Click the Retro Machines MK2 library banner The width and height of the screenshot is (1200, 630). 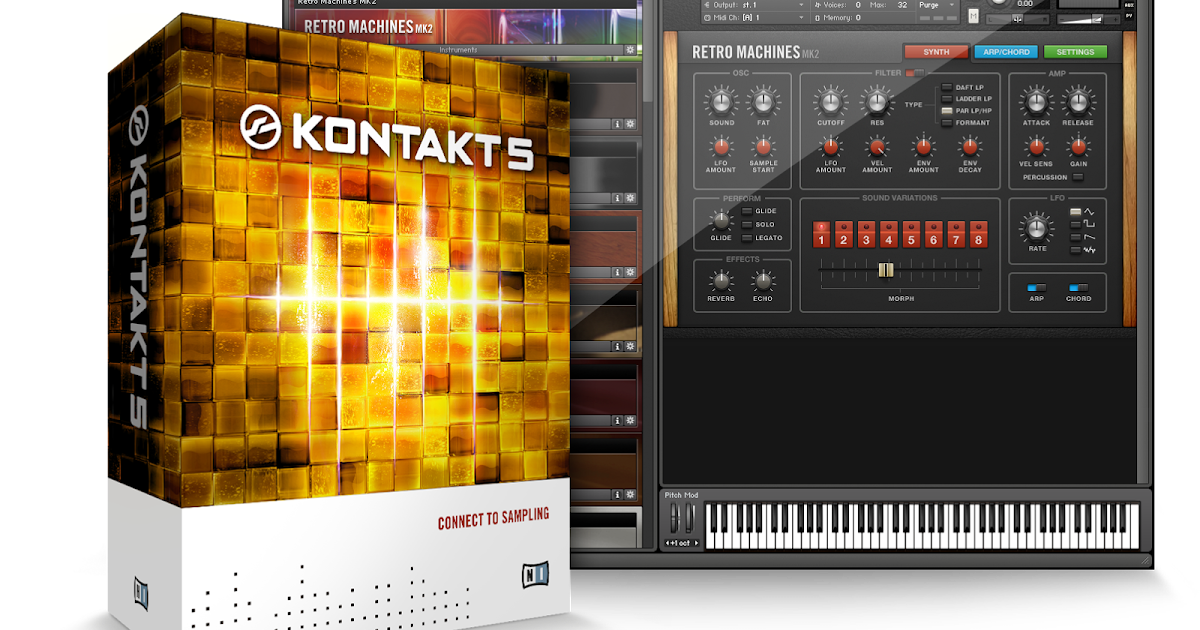point(467,26)
